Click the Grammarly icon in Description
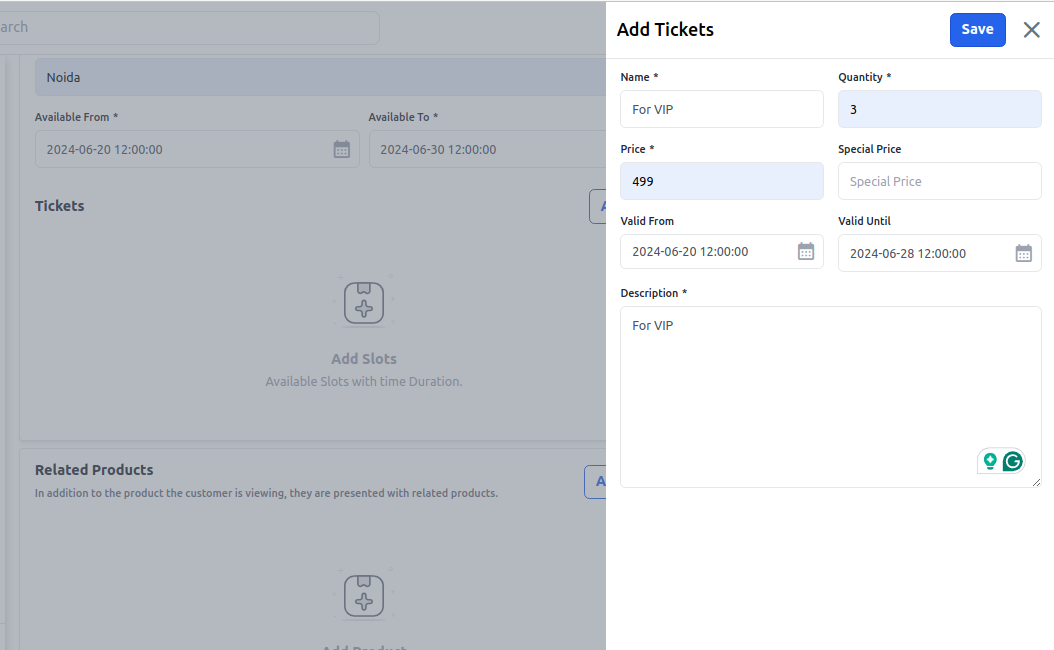The height and width of the screenshot is (650, 1054). pos(1013,461)
